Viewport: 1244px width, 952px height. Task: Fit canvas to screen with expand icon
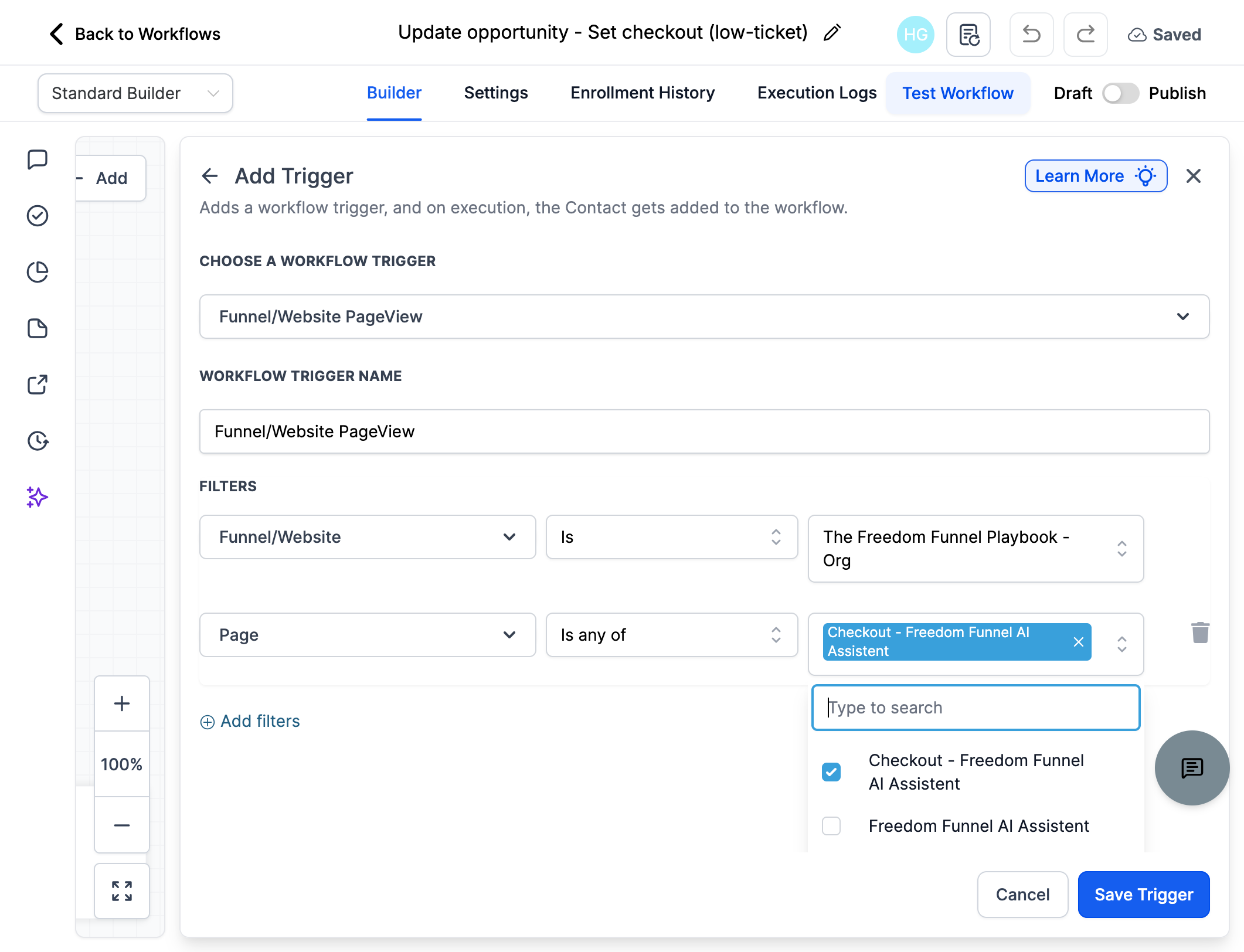(122, 891)
